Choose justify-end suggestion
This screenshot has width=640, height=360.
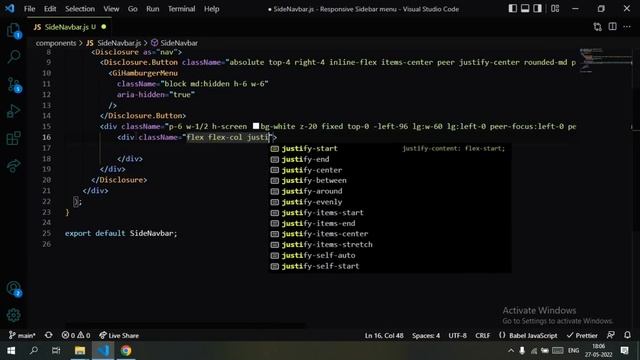pyautogui.click(x=390, y=159)
